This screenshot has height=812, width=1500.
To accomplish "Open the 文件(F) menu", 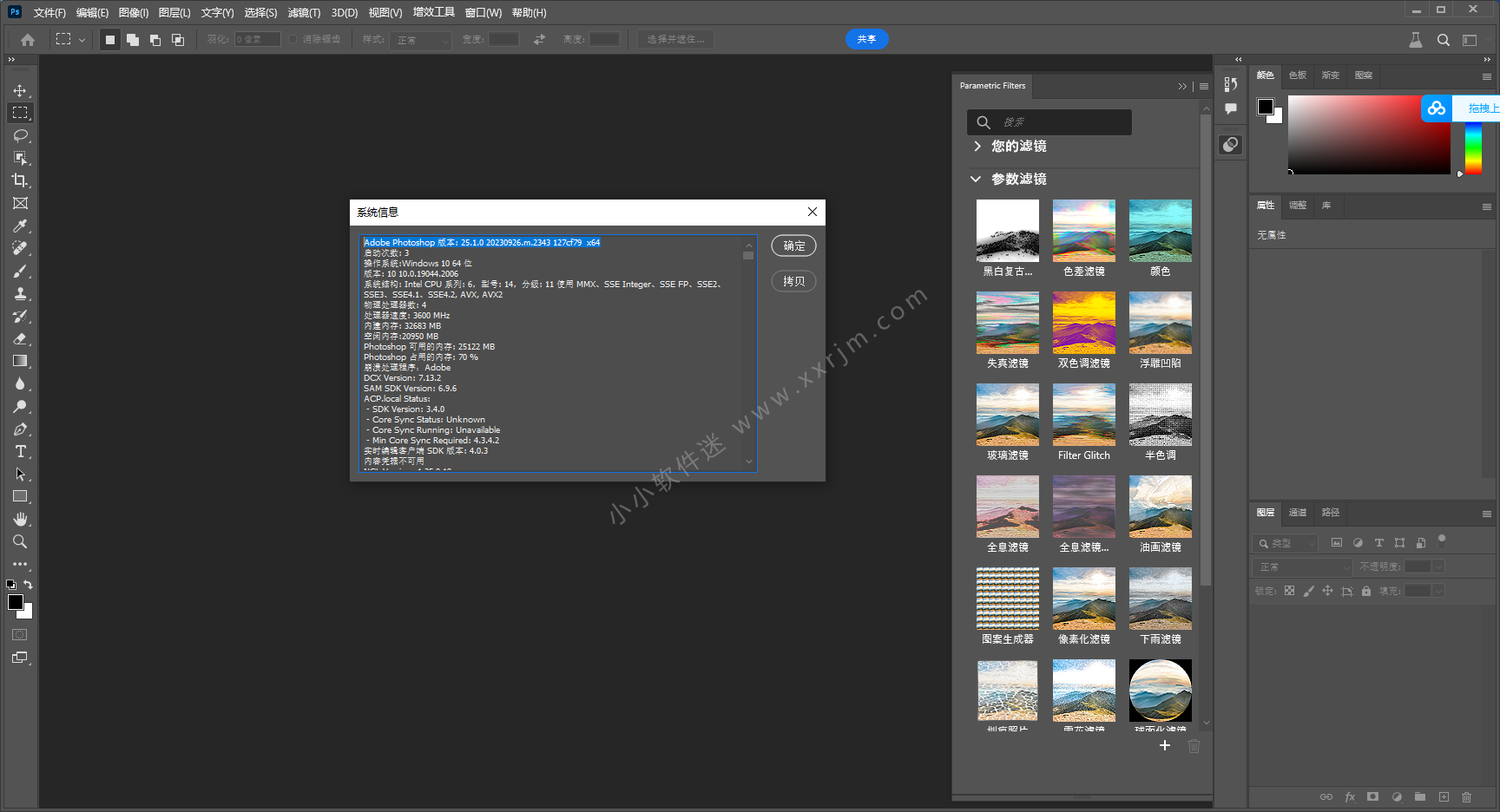I will [49, 12].
